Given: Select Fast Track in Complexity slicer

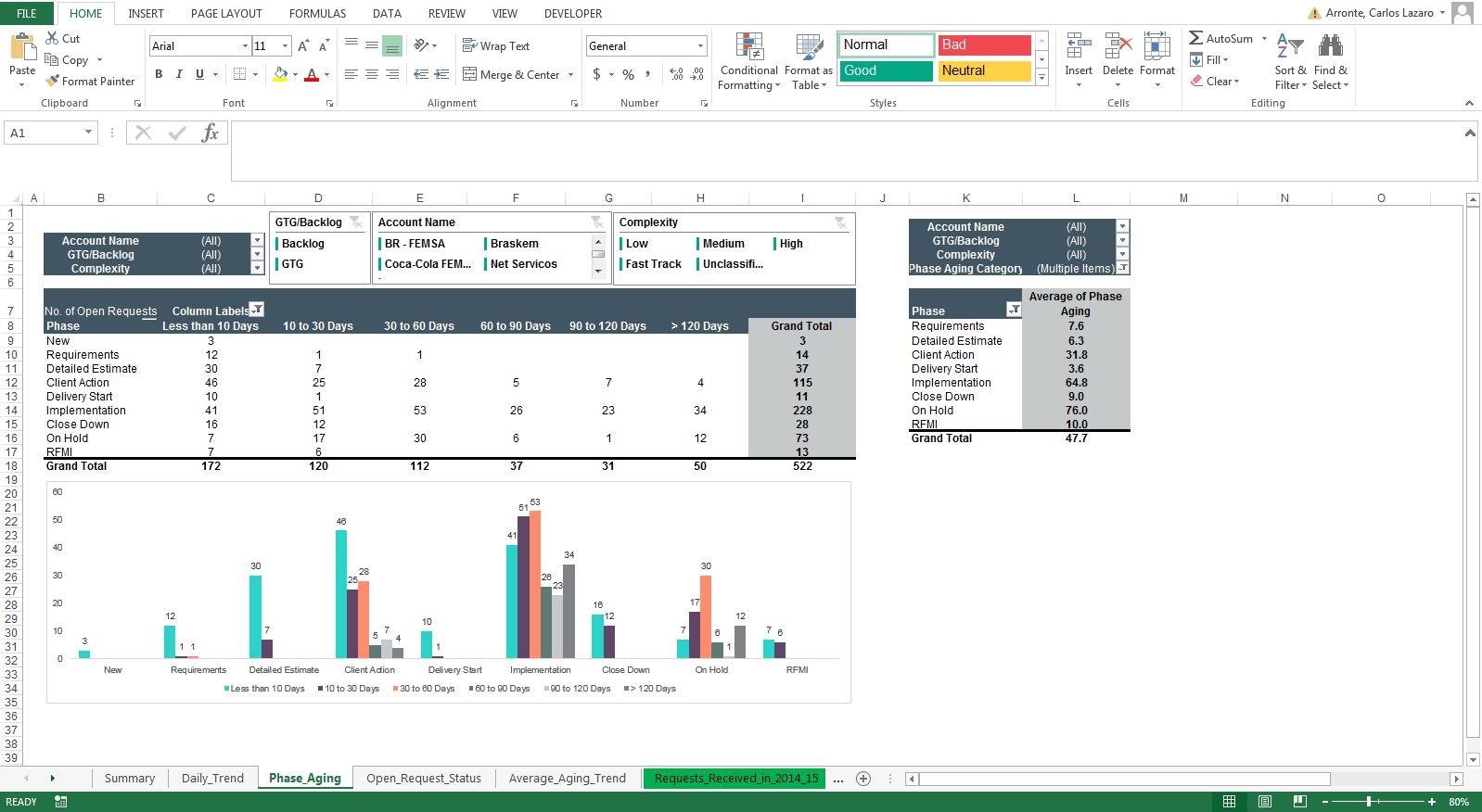Looking at the screenshot, I should click(x=654, y=263).
